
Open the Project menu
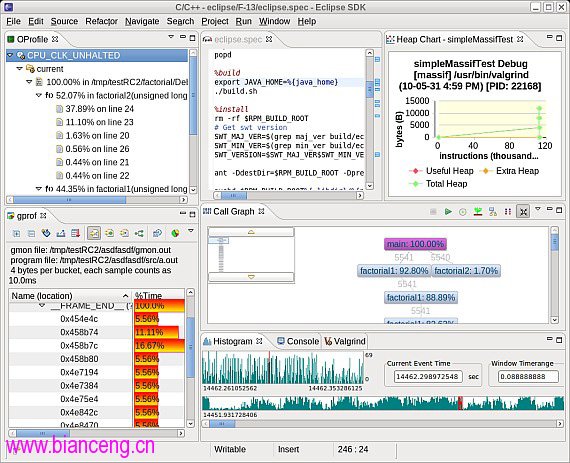point(215,21)
